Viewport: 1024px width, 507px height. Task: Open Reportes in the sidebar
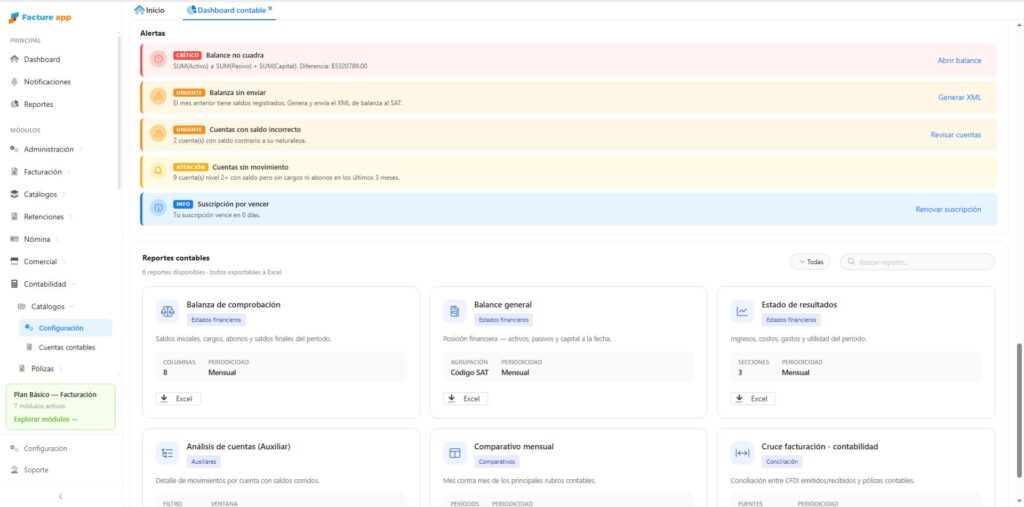(39, 104)
